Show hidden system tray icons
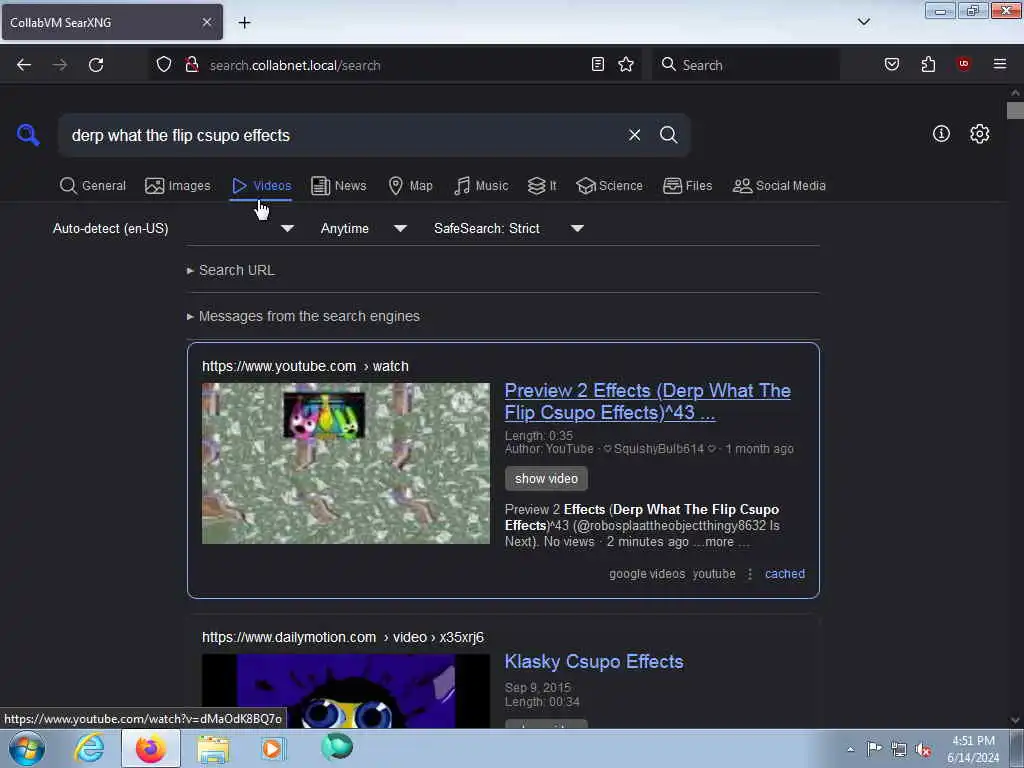 click(x=850, y=749)
